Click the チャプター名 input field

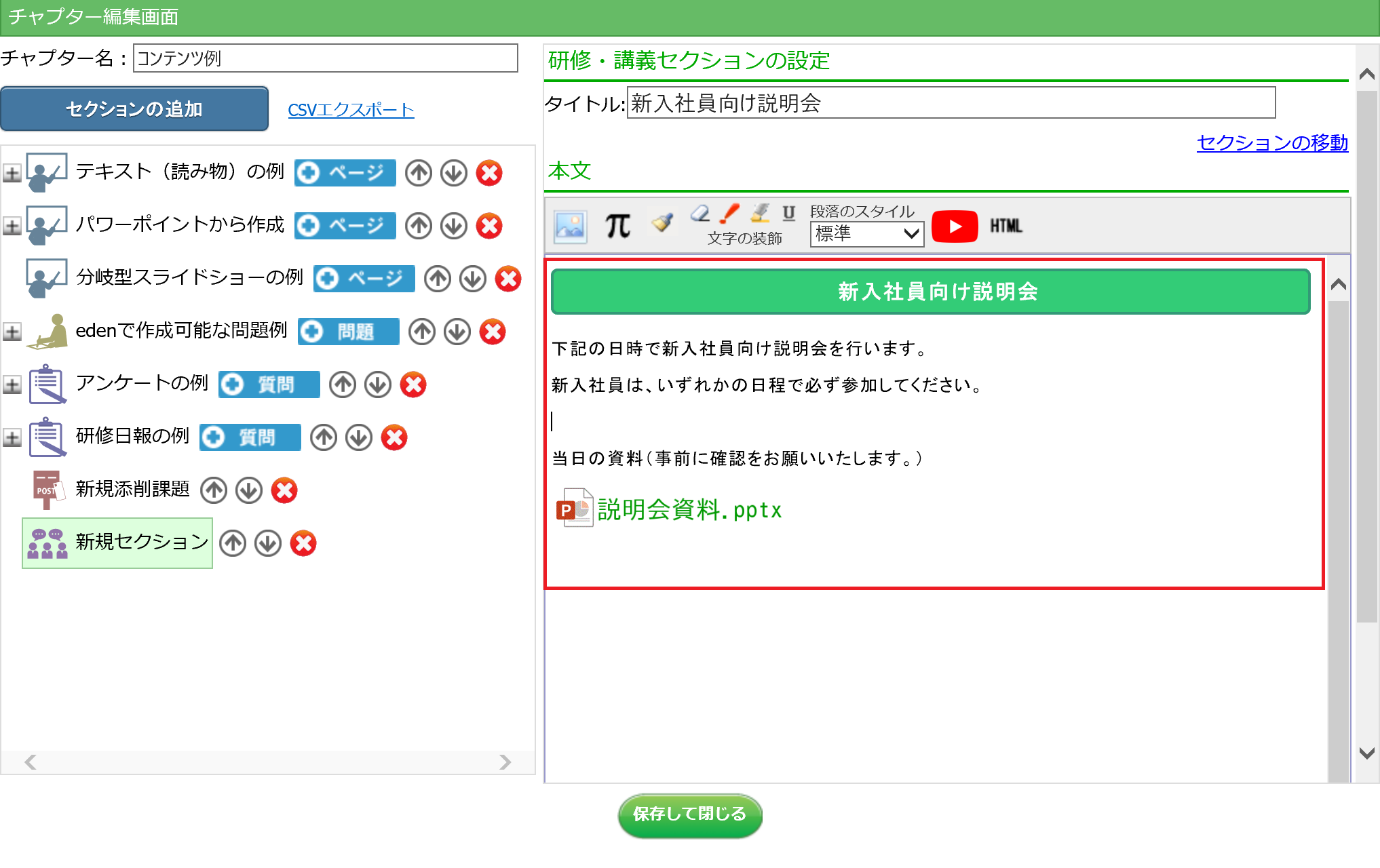[326, 58]
